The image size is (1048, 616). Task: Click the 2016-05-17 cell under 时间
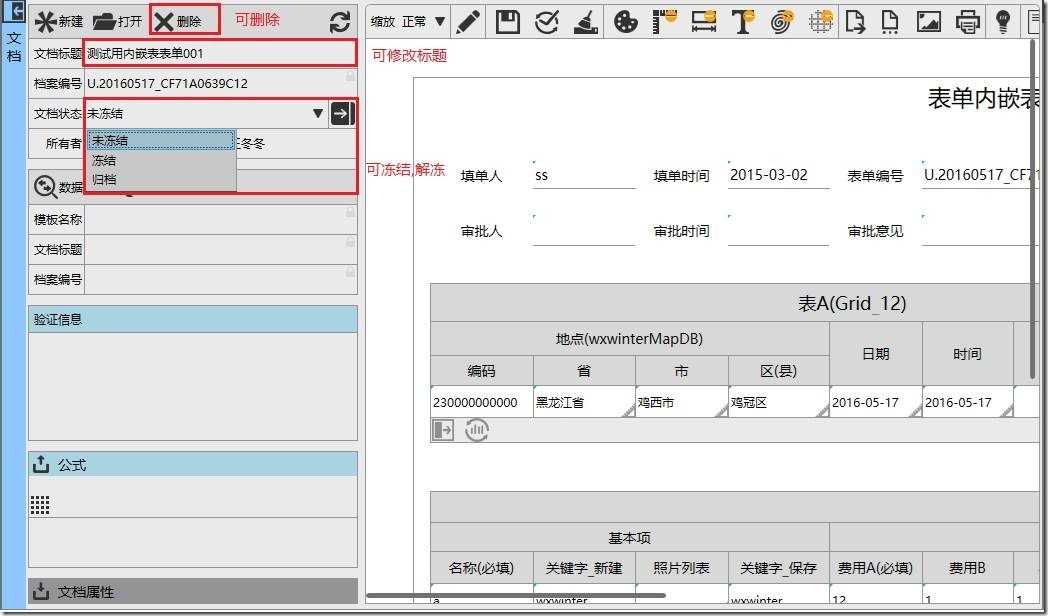(968, 402)
